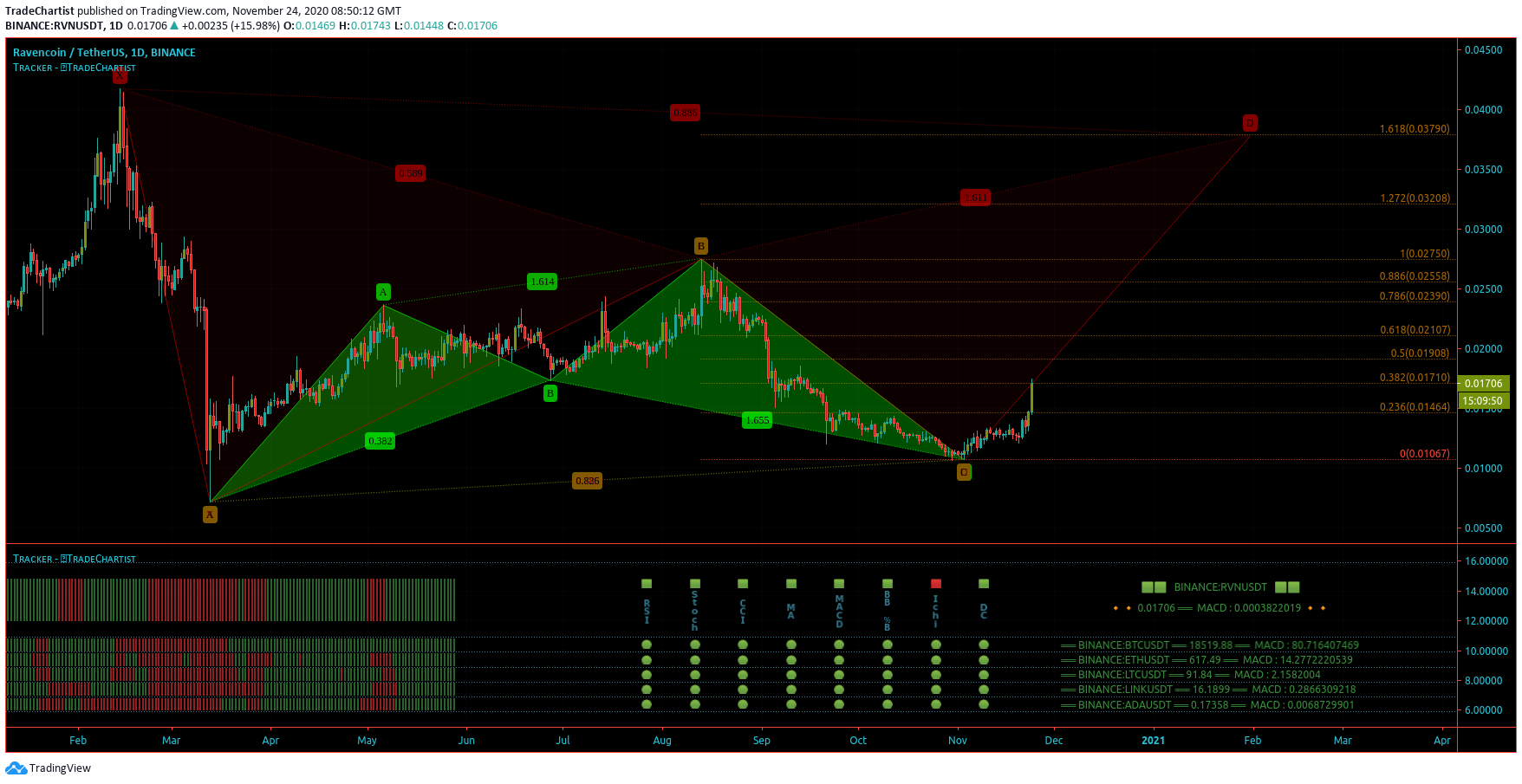
Task: Click the green CCI status square
Action: point(743,584)
